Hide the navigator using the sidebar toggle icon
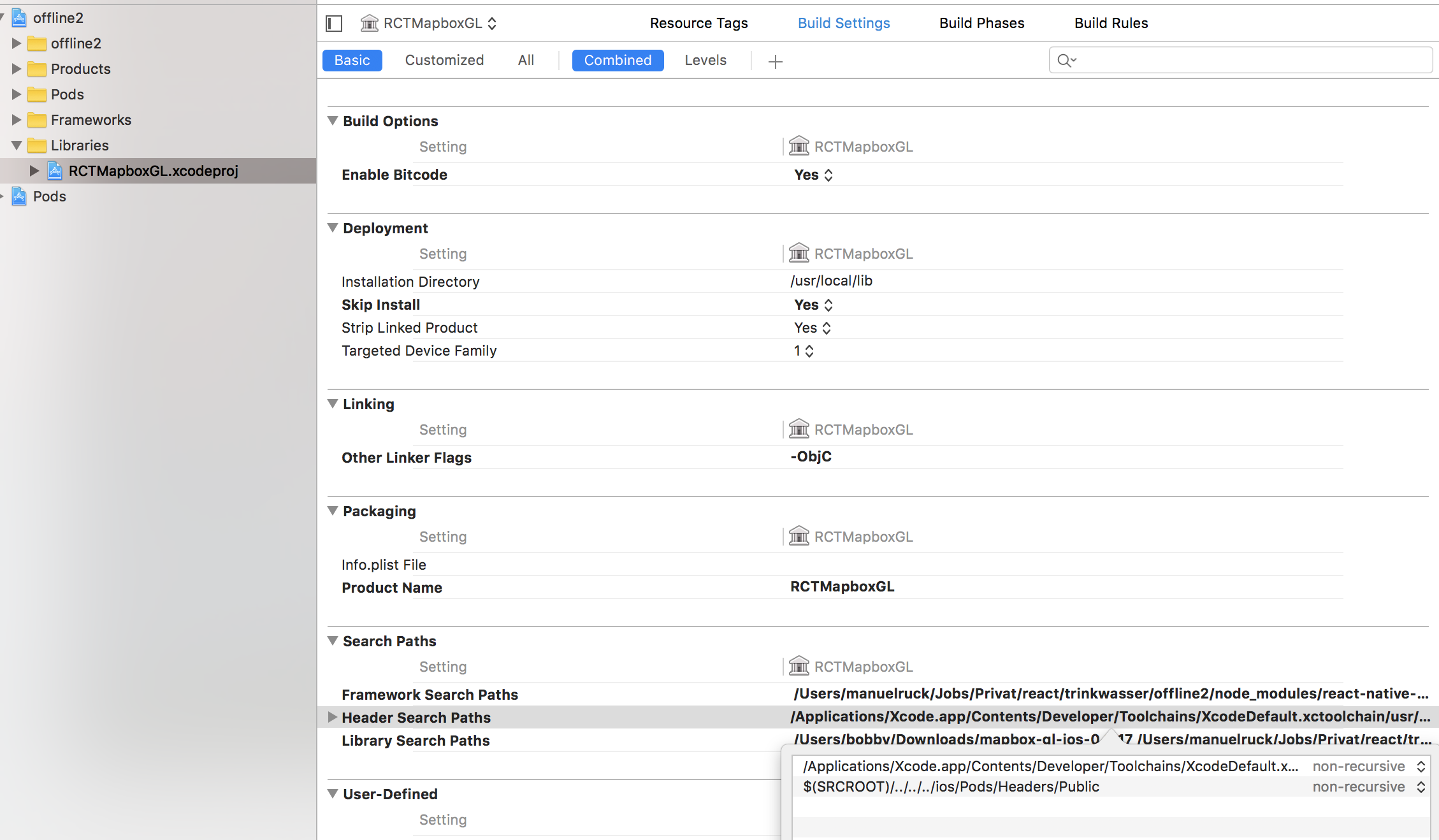The height and width of the screenshot is (840, 1439). click(x=333, y=23)
